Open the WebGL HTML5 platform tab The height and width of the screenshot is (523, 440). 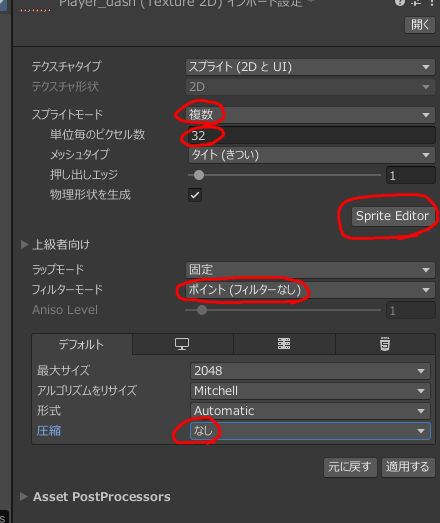pos(385,344)
